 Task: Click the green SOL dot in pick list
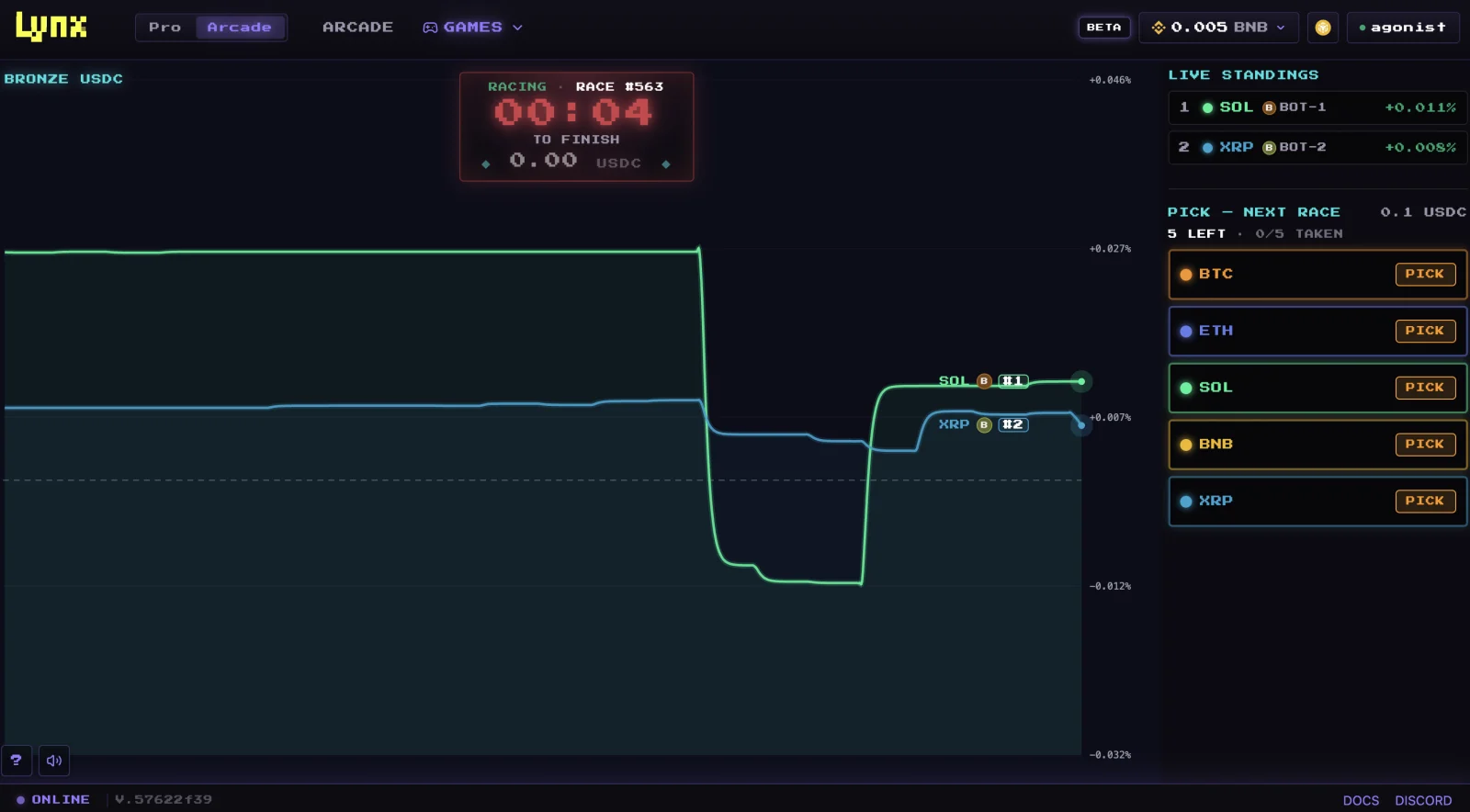coord(1185,389)
